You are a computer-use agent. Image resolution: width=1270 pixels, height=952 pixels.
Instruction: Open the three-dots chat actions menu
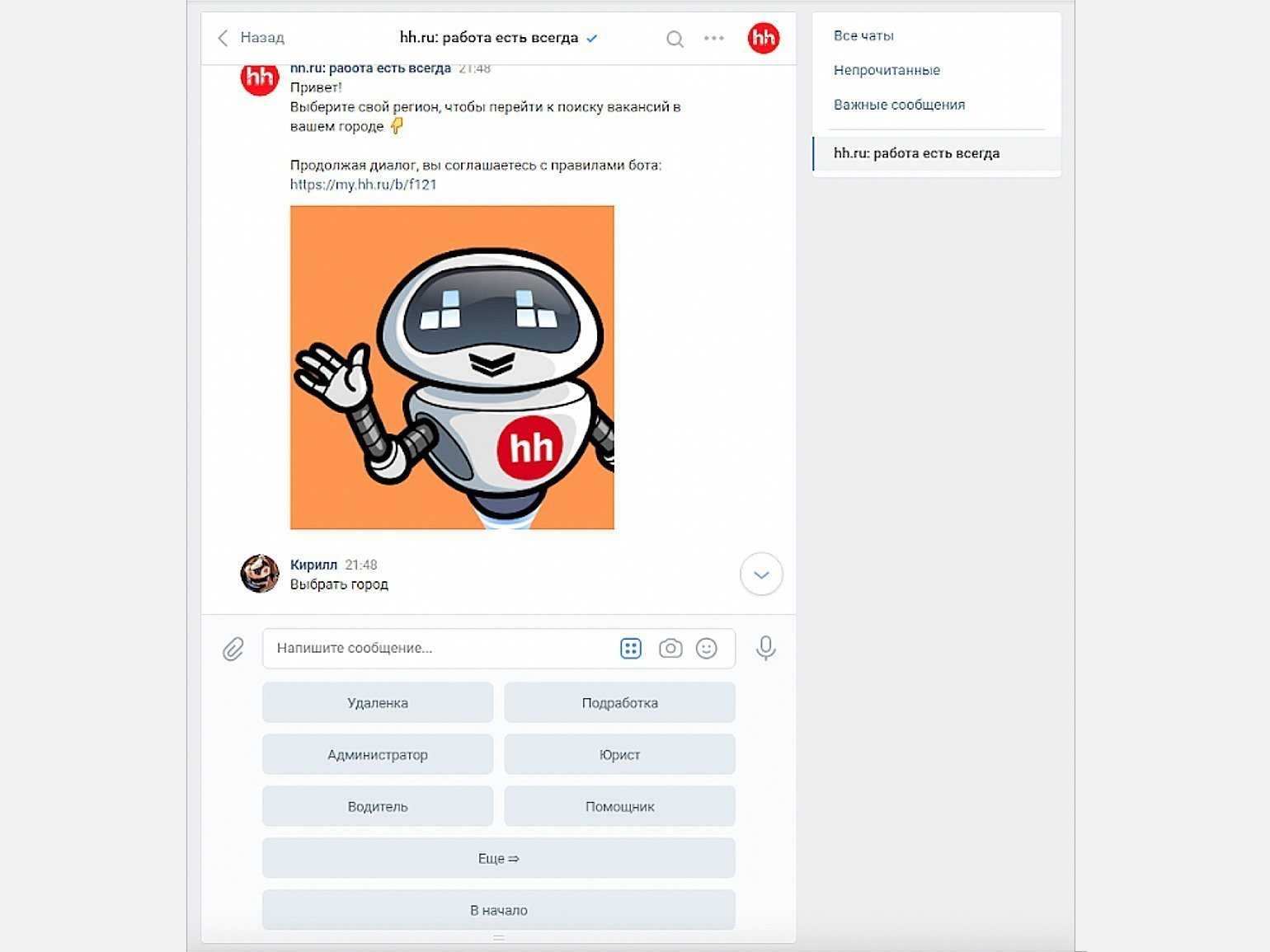(x=714, y=38)
